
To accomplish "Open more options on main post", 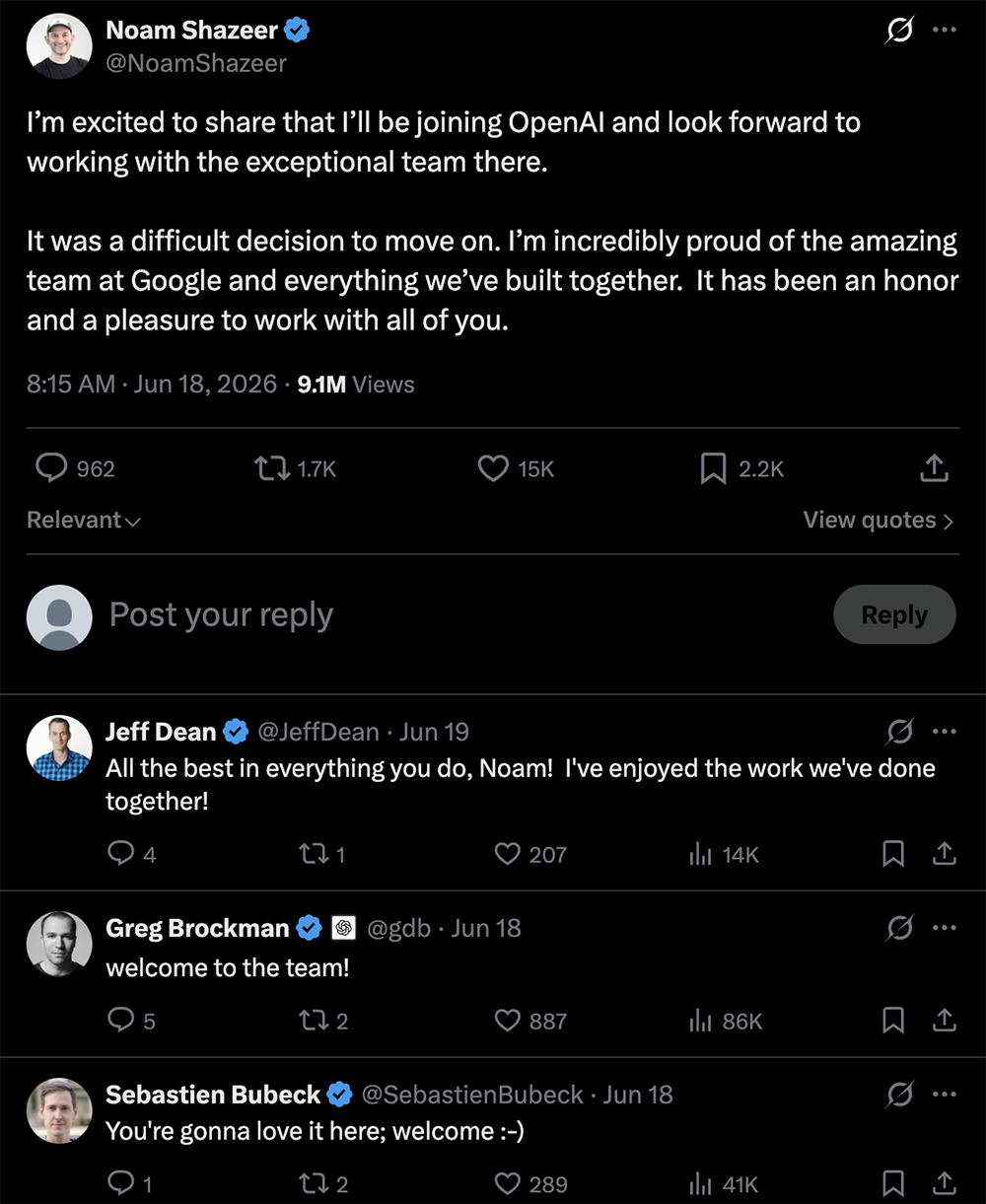I will [x=945, y=31].
